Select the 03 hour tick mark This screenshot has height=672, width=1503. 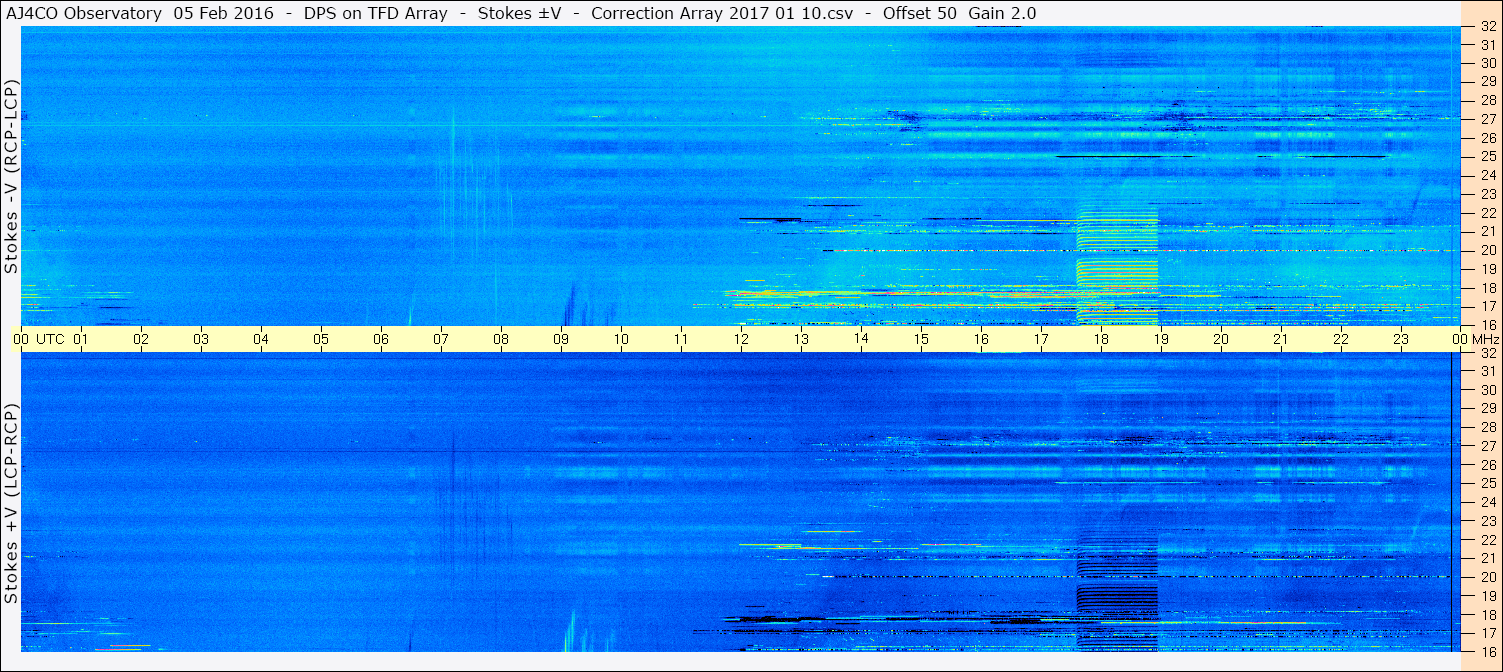click(x=201, y=340)
